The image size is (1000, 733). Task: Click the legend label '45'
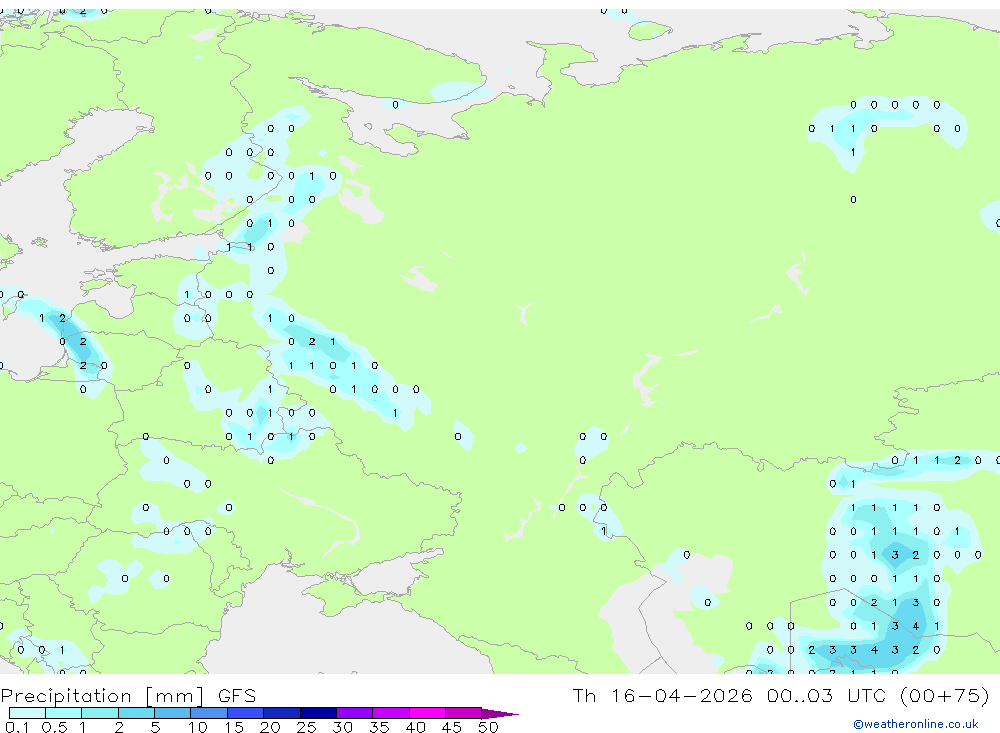(x=452, y=727)
